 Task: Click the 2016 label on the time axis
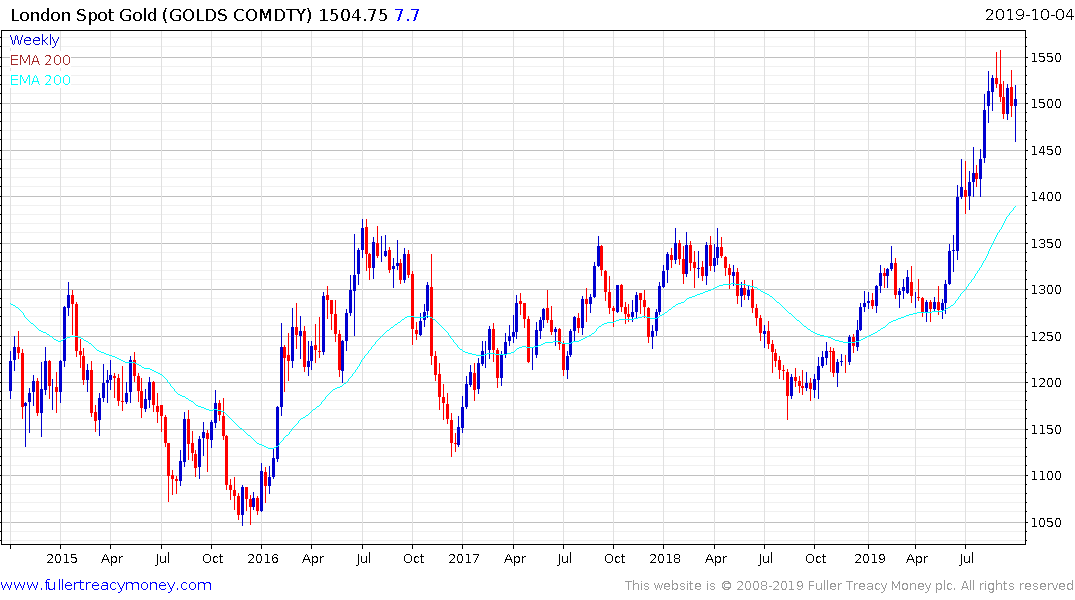(x=263, y=558)
